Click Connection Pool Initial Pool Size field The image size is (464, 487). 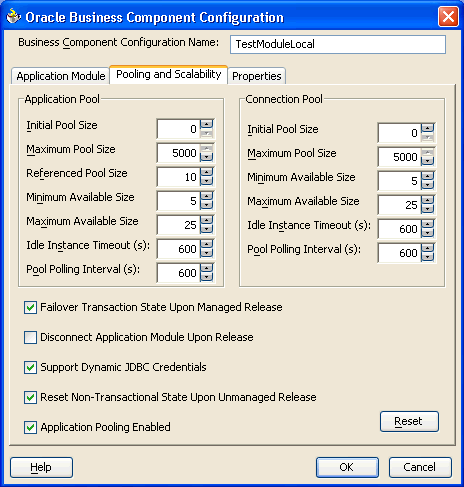pyautogui.click(x=400, y=133)
